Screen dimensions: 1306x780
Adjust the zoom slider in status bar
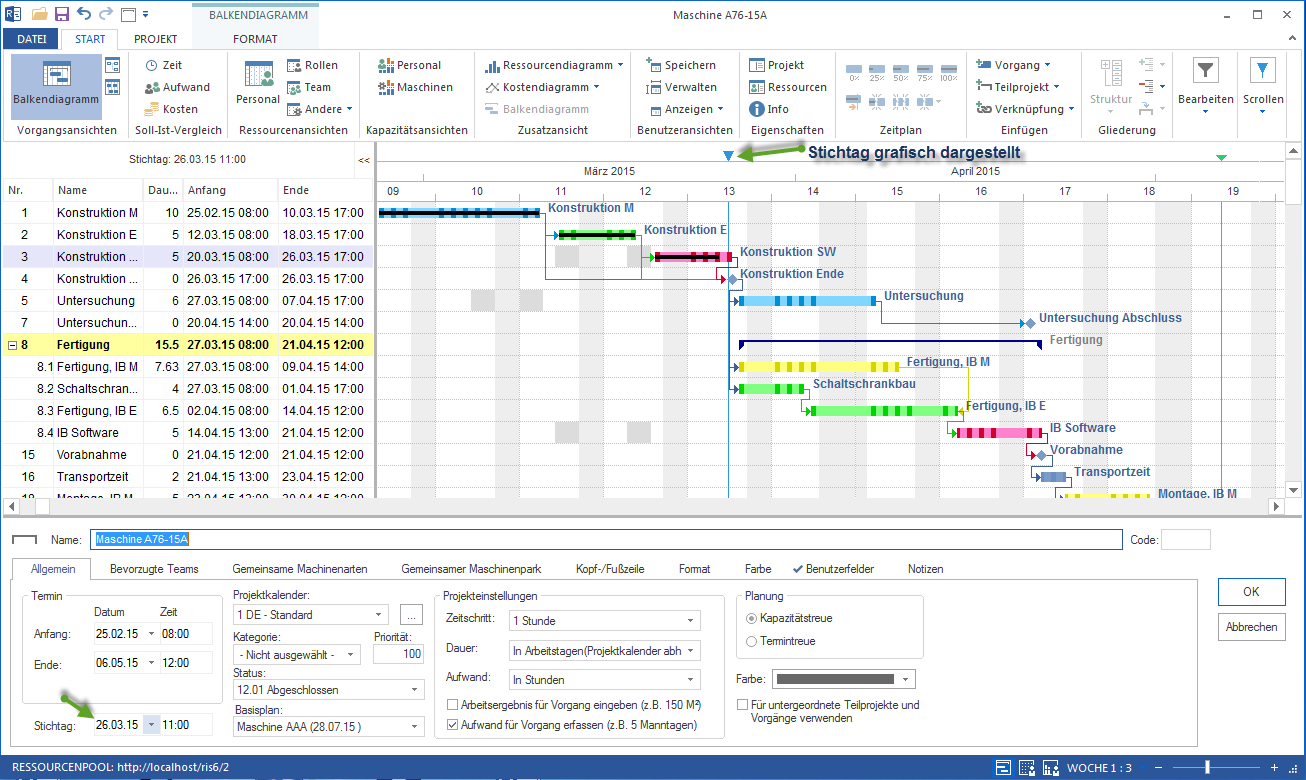click(x=1208, y=767)
